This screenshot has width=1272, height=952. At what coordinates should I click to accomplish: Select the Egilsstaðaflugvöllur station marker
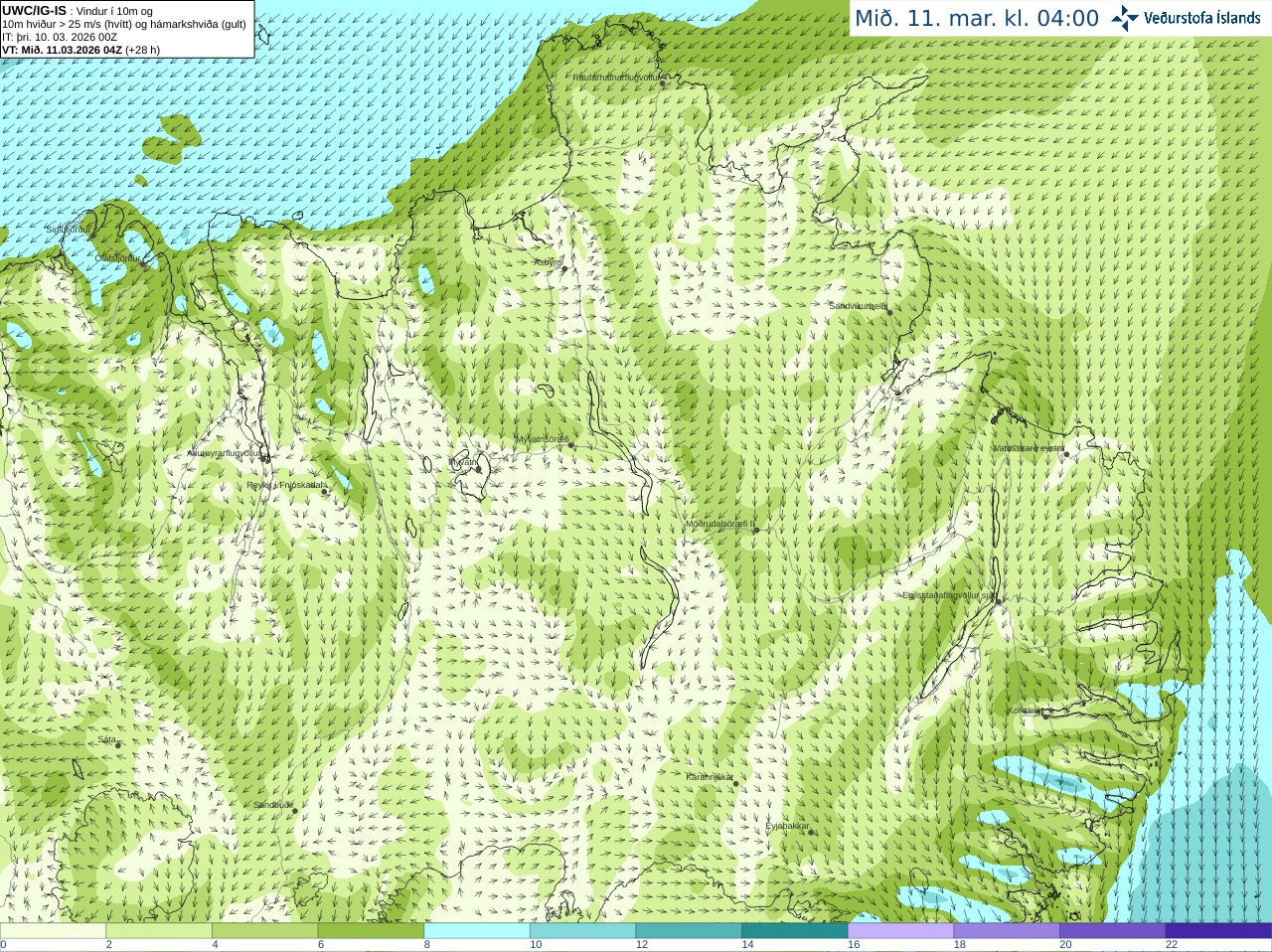[x=999, y=600]
